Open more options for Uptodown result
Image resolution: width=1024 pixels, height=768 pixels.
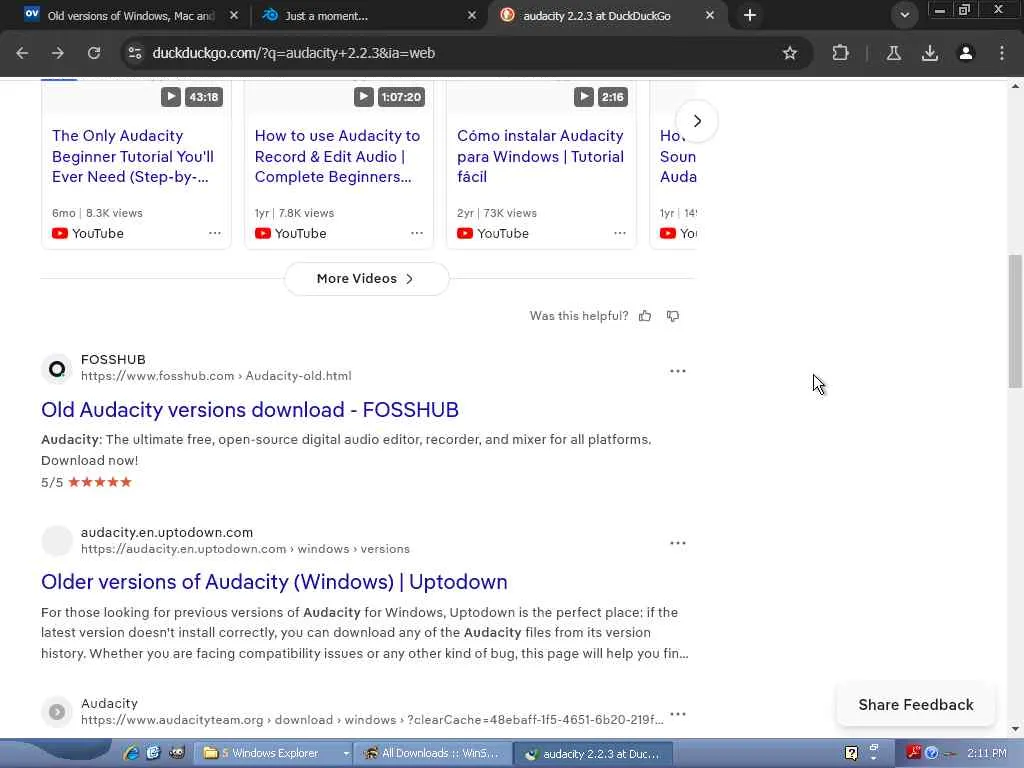[x=678, y=543]
